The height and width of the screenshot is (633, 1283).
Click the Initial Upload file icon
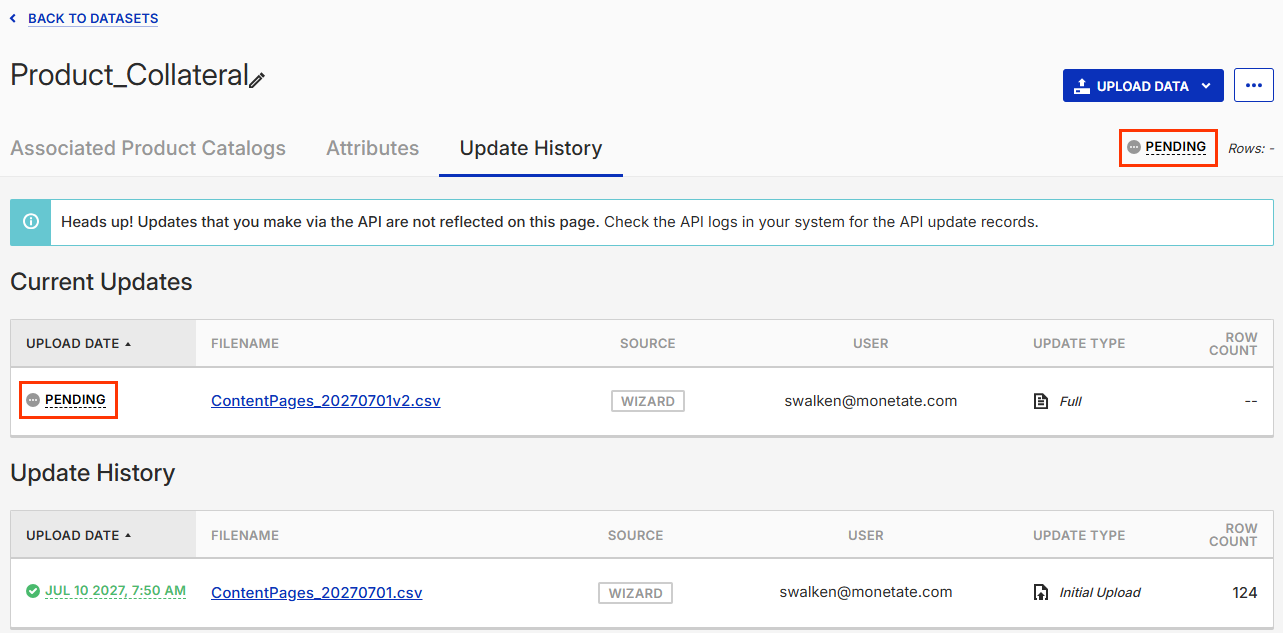coord(1041,592)
